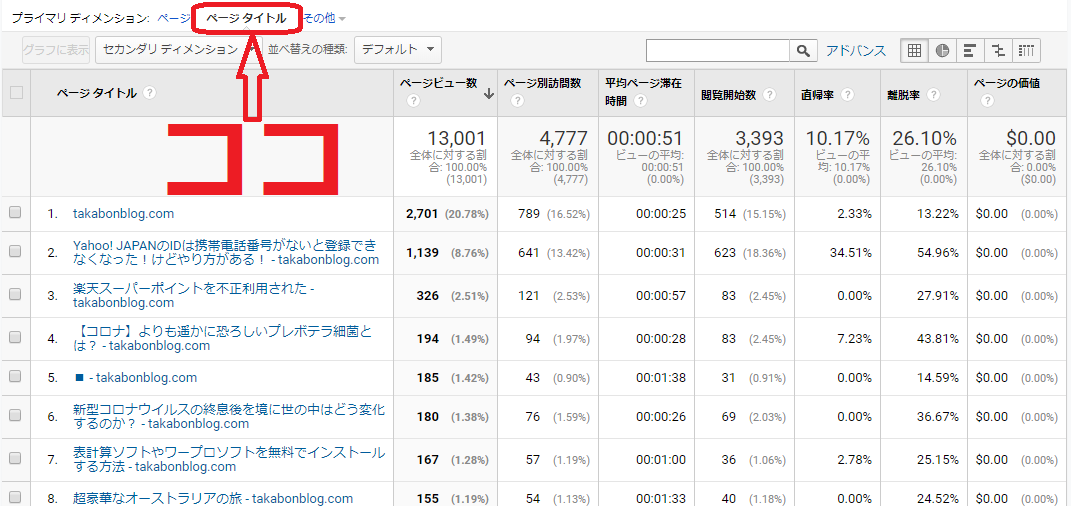The height and width of the screenshot is (506, 1071).
Task: Click total pageviews value 13,001
Action: point(456,139)
